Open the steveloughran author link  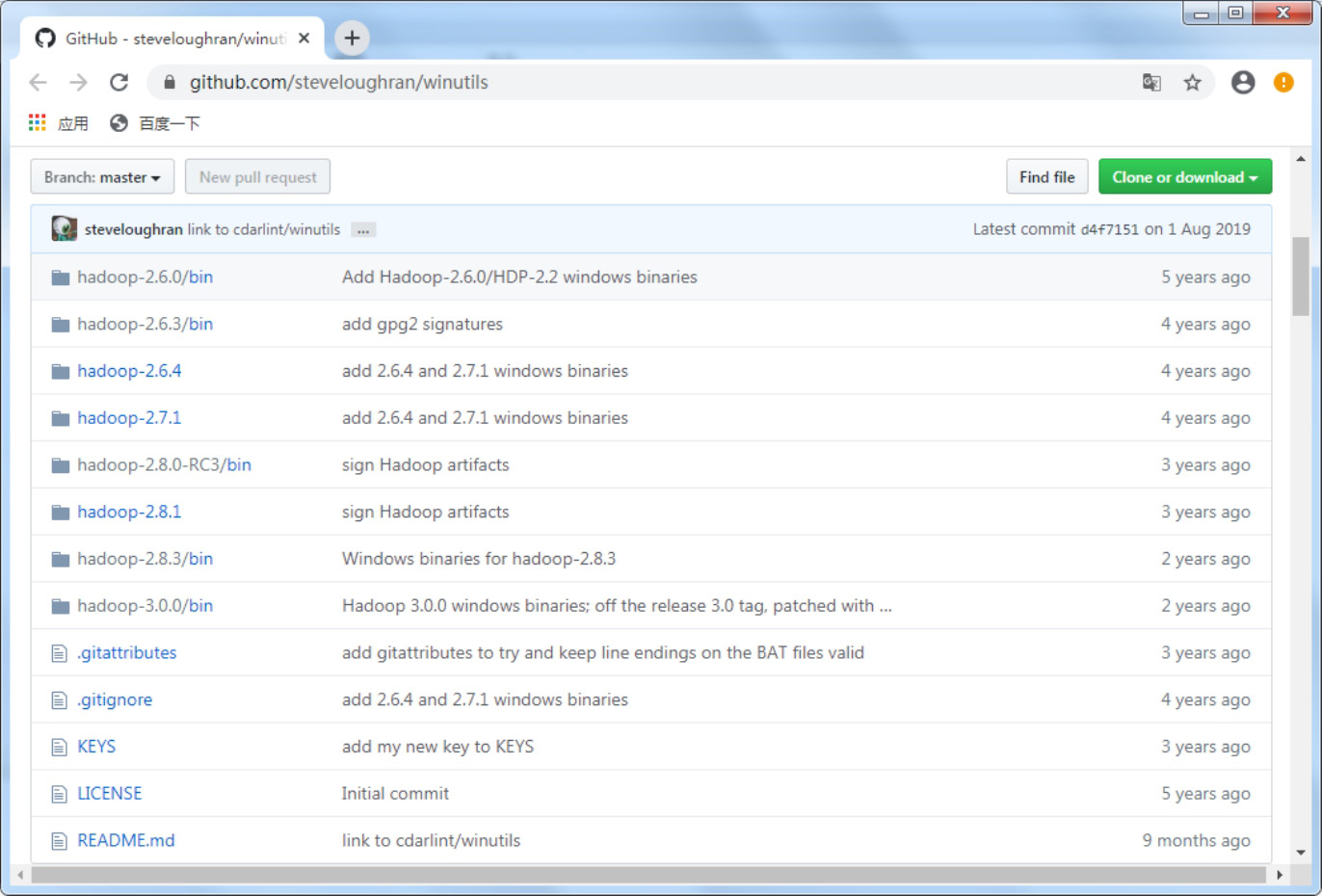pos(133,229)
